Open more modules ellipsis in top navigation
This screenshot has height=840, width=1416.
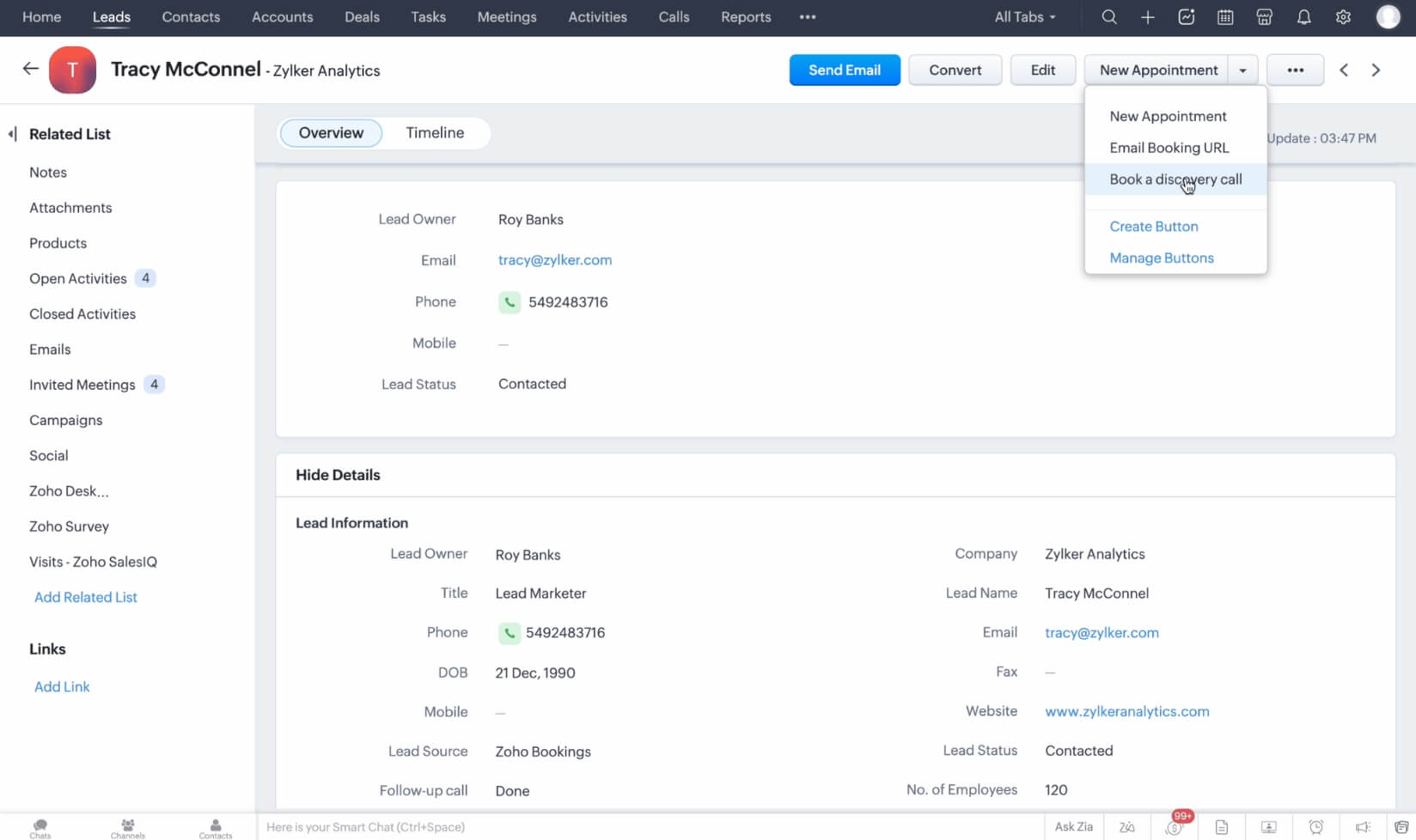(808, 17)
